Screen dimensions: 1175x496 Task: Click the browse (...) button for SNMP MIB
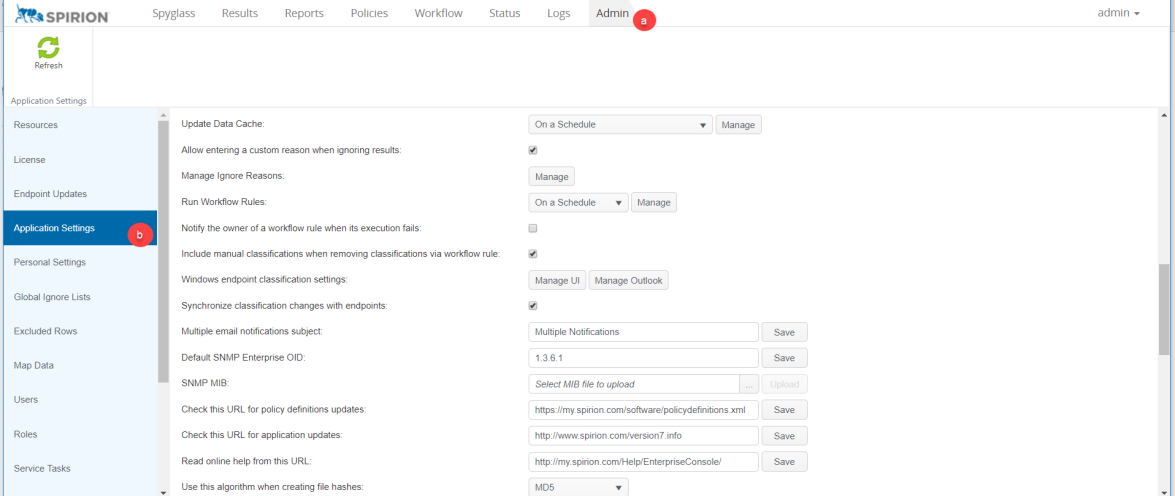[x=749, y=384]
